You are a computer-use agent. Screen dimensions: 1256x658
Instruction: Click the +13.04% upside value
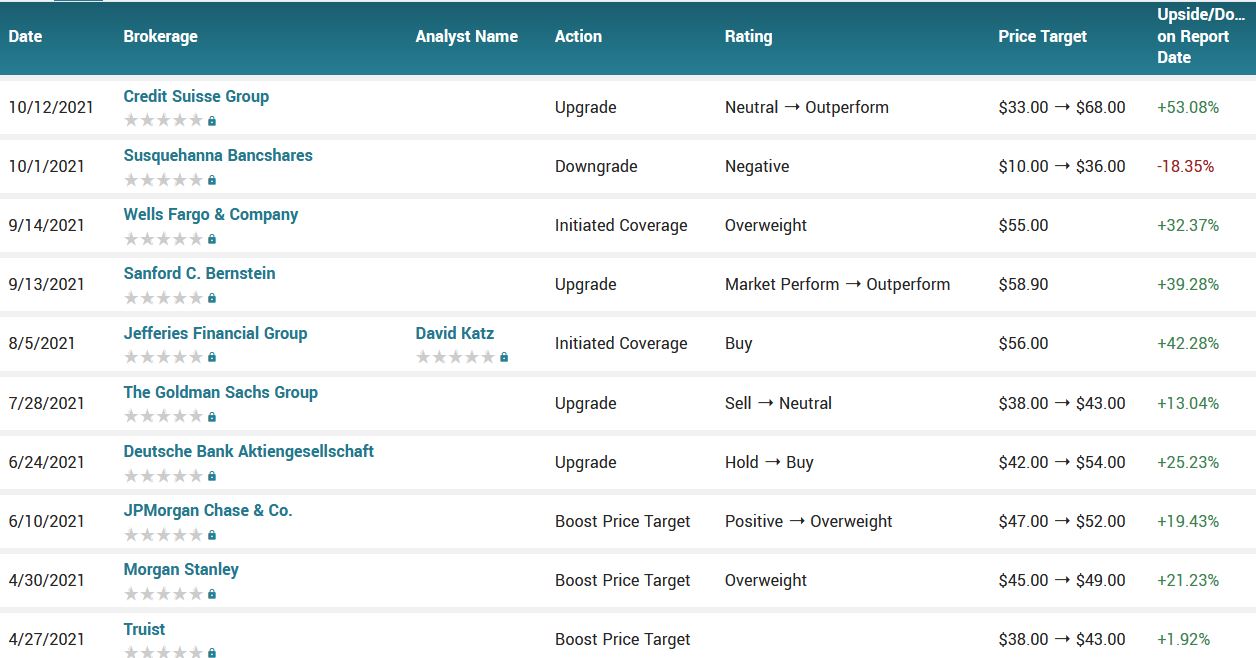coord(1188,403)
